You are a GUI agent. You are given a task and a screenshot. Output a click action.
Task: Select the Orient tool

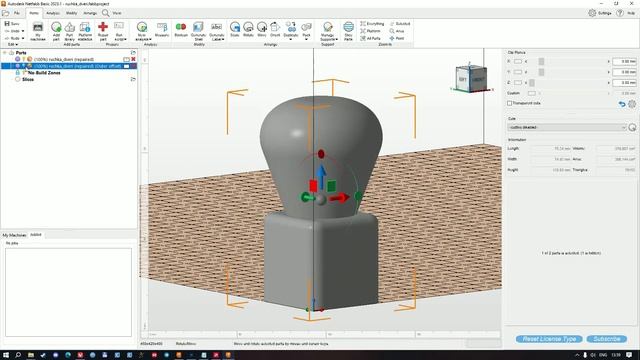[275, 29]
